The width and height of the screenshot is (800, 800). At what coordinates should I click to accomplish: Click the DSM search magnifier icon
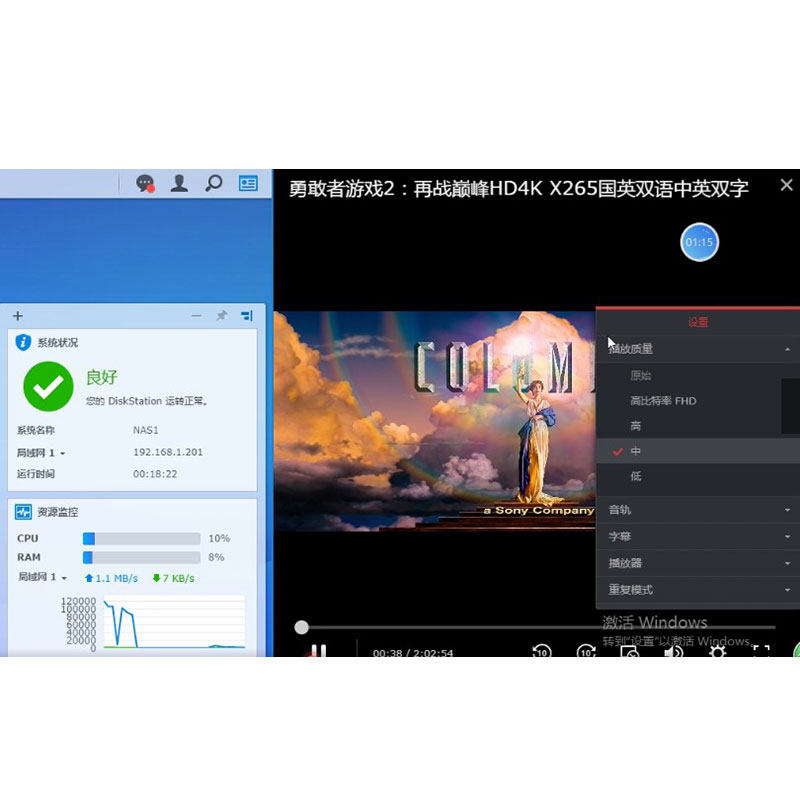pos(213,183)
